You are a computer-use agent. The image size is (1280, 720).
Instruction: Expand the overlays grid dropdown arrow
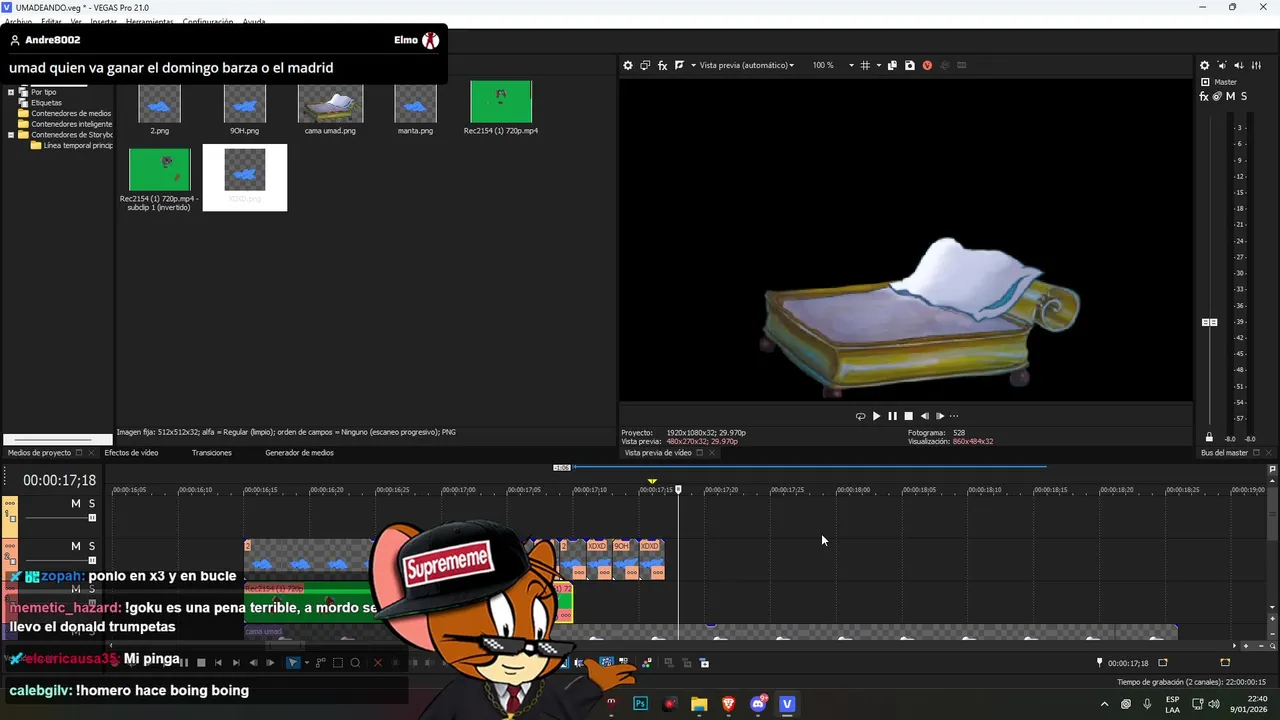coord(878,65)
